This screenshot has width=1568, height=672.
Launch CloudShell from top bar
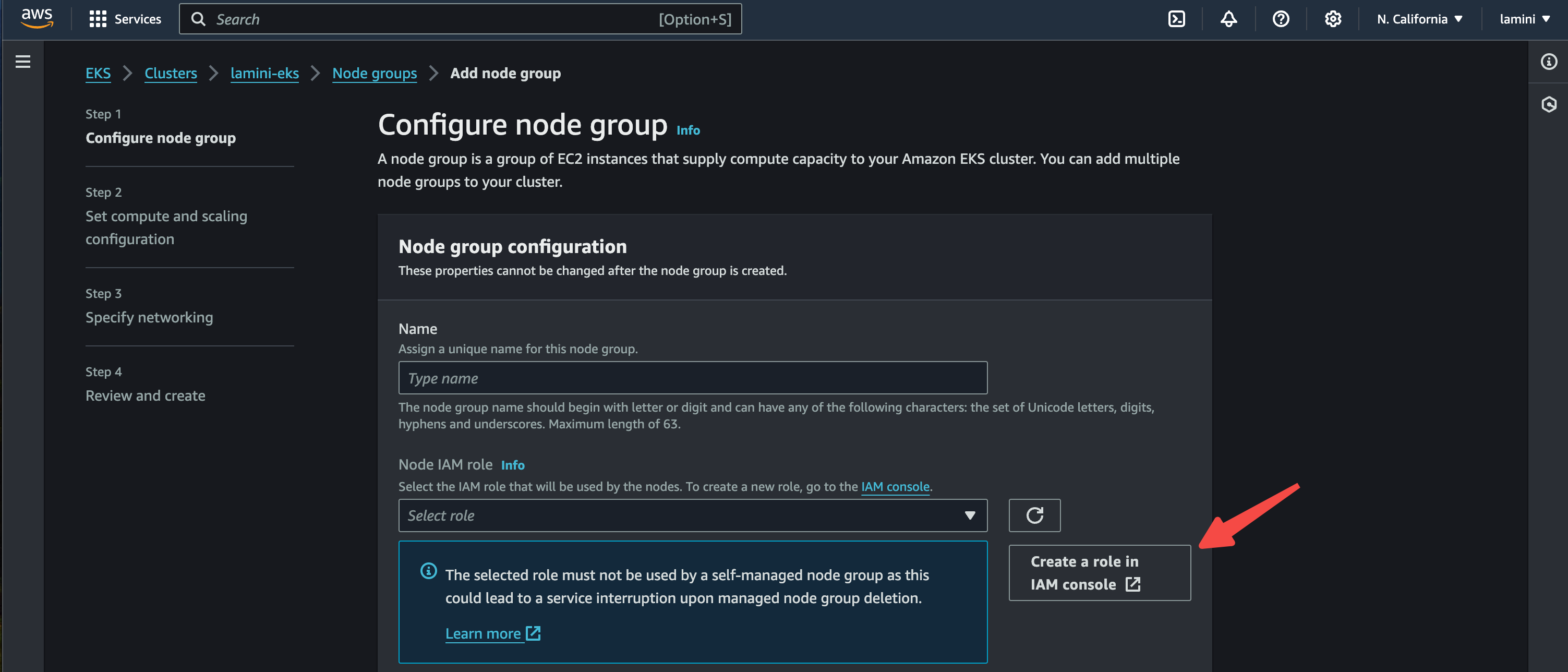1176,19
